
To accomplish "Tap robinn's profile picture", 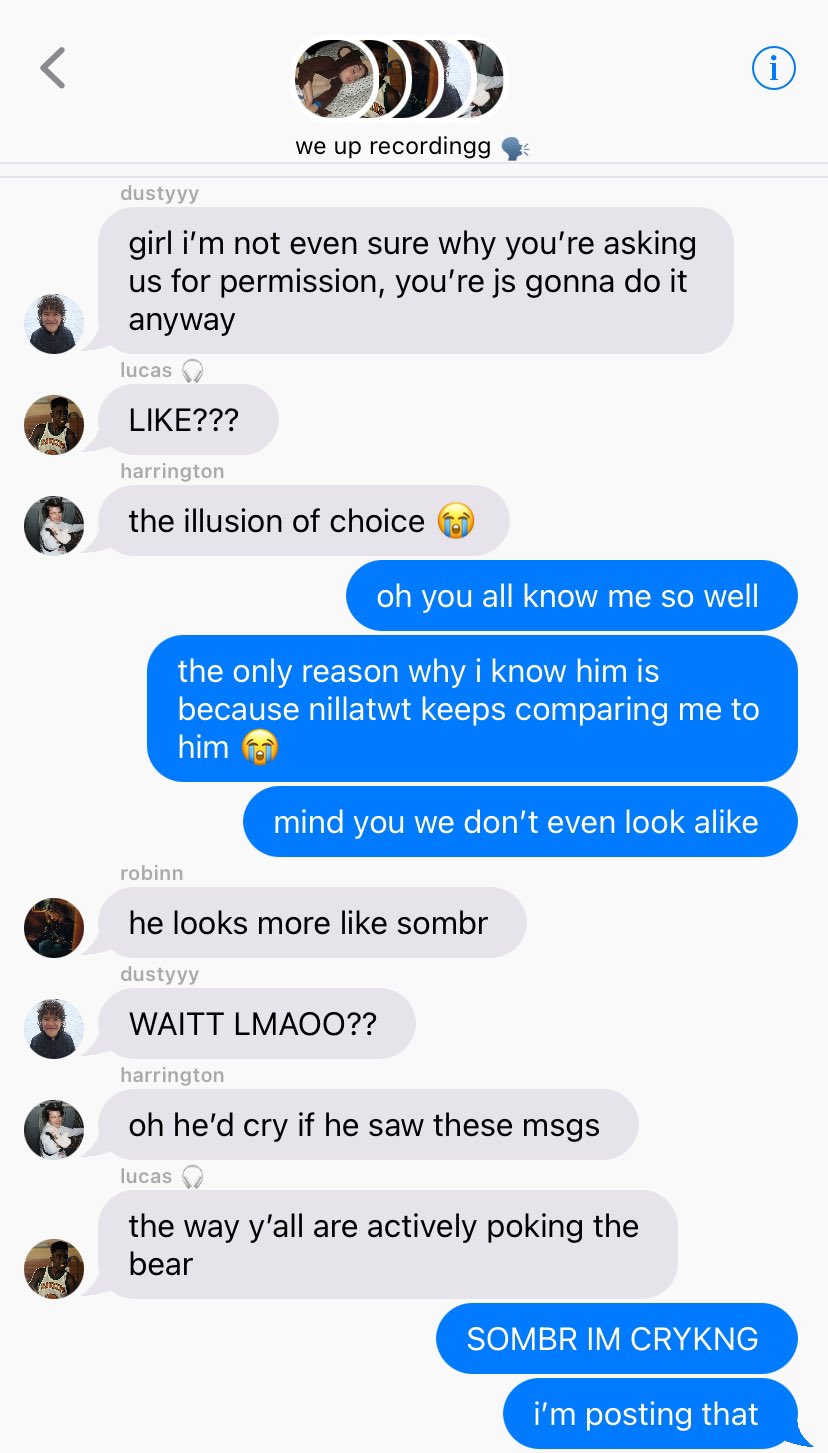I will (54, 928).
